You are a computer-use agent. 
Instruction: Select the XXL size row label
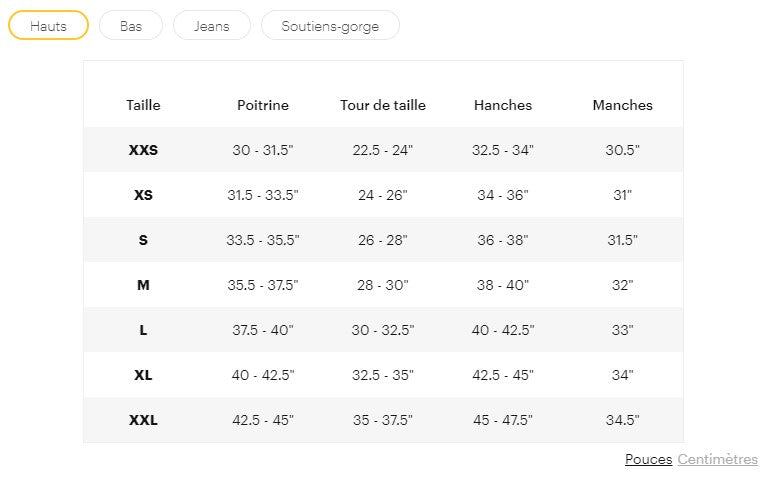coord(143,420)
